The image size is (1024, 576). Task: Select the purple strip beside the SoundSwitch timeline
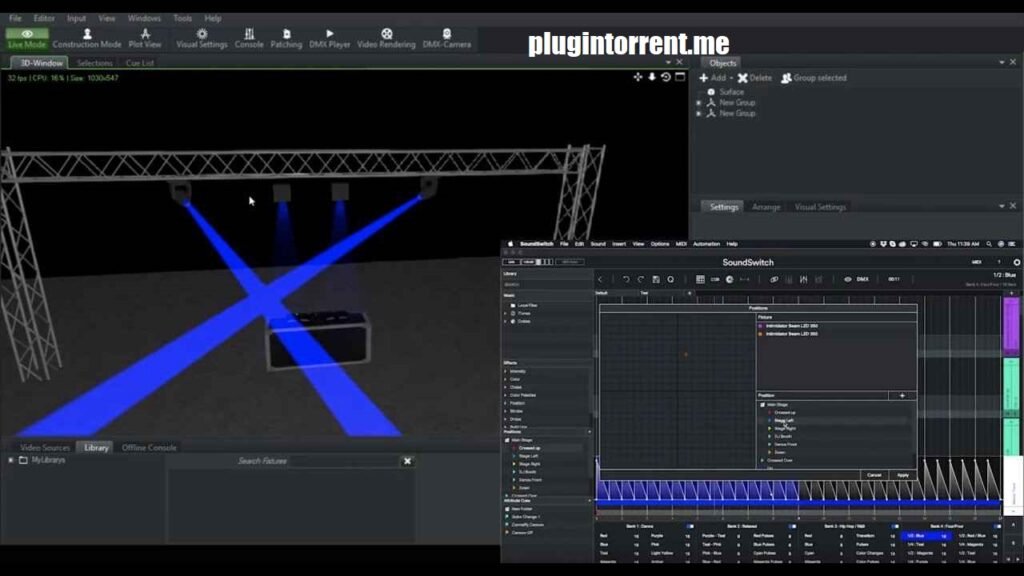pyautogui.click(x=1010, y=327)
